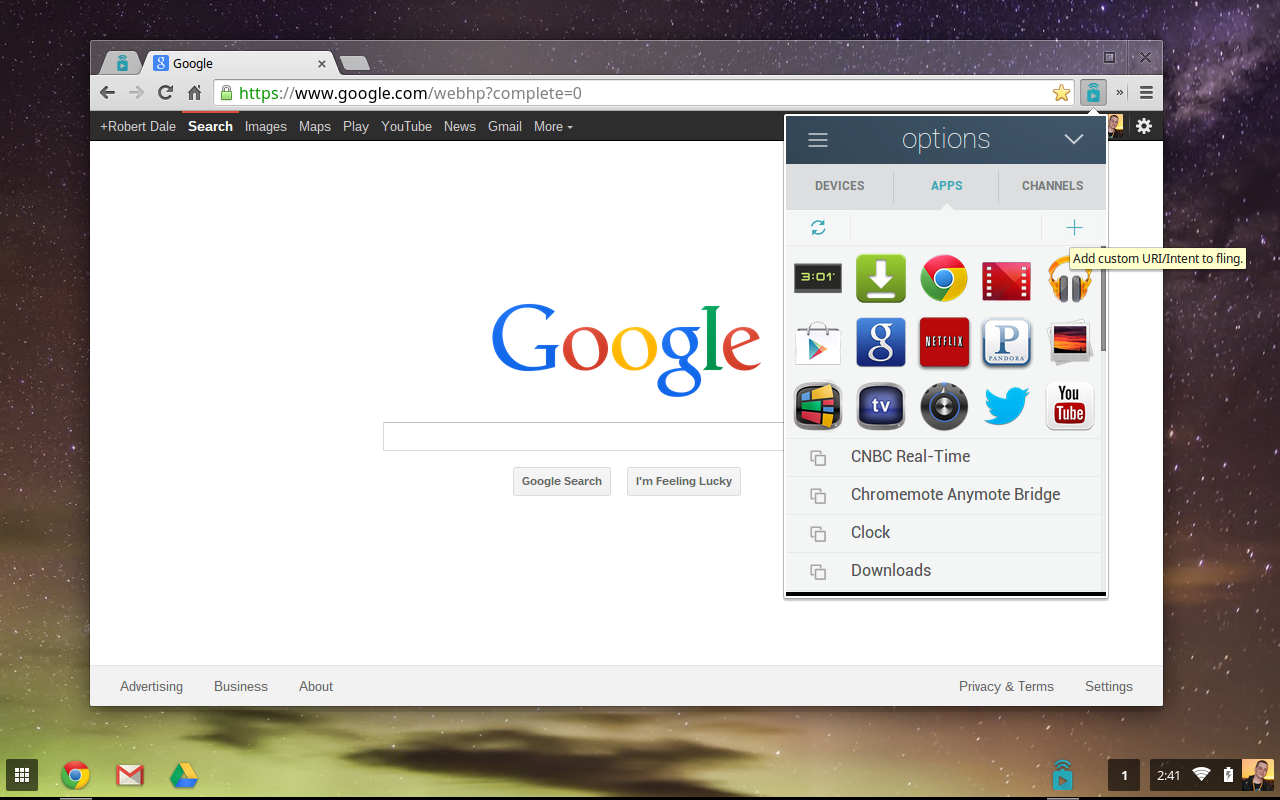Bookmark this page with the star icon

(x=1061, y=93)
